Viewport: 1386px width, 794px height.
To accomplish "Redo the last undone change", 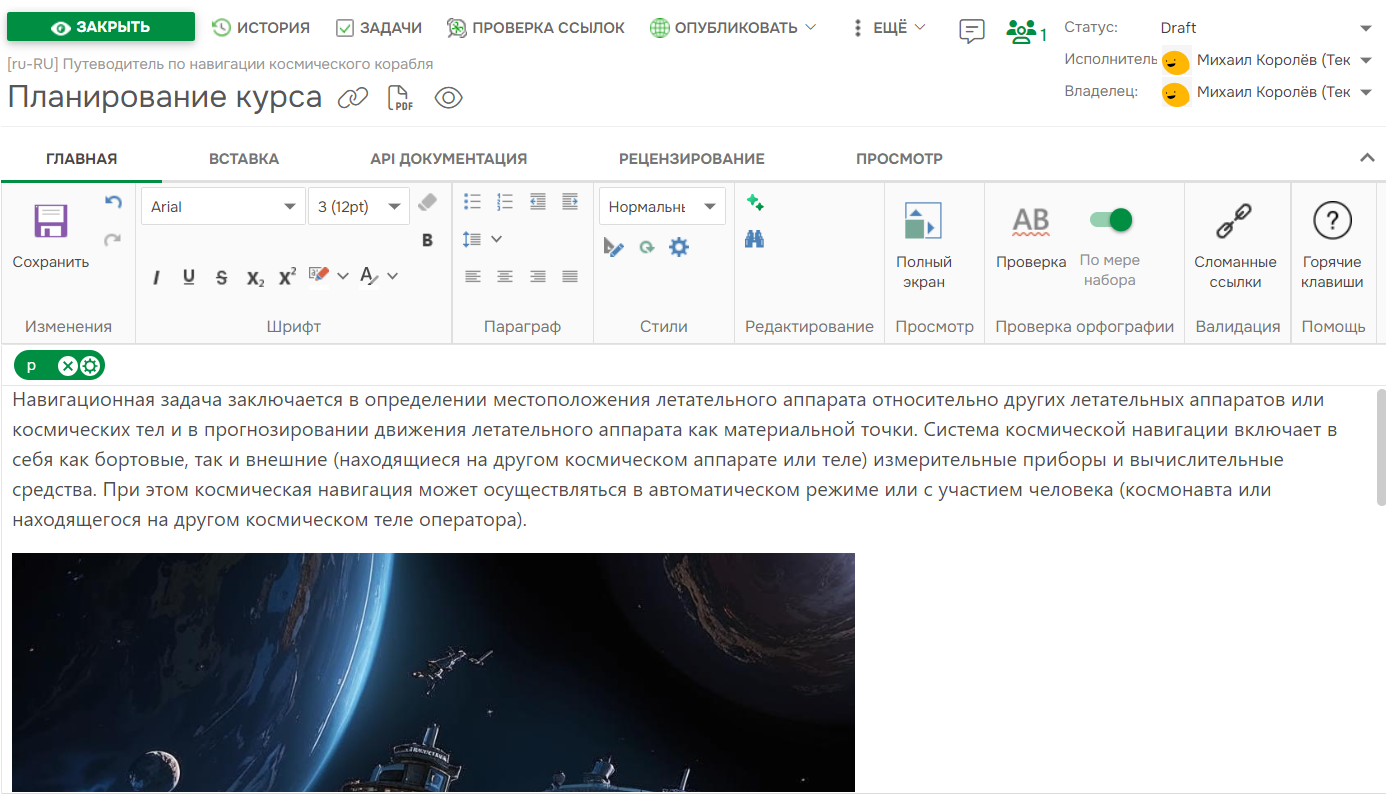I will pyautogui.click(x=113, y=240).
